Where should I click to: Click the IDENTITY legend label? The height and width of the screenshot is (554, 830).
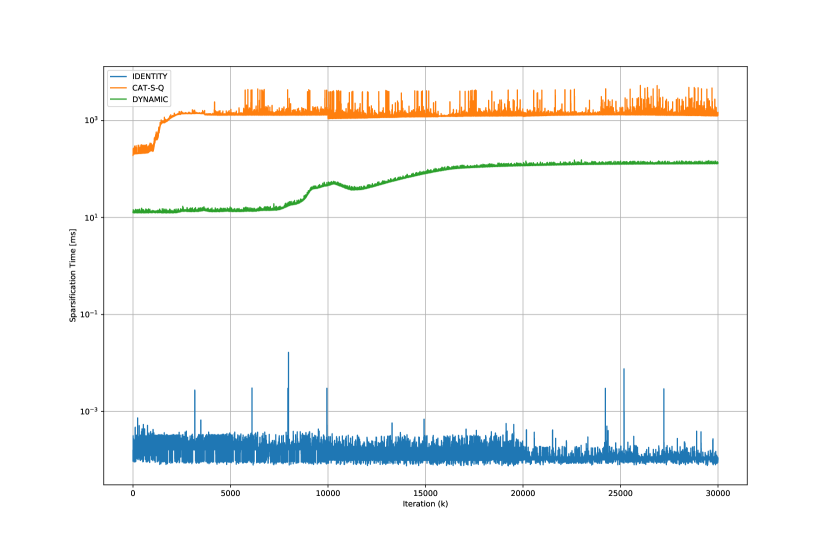[149, 76]
